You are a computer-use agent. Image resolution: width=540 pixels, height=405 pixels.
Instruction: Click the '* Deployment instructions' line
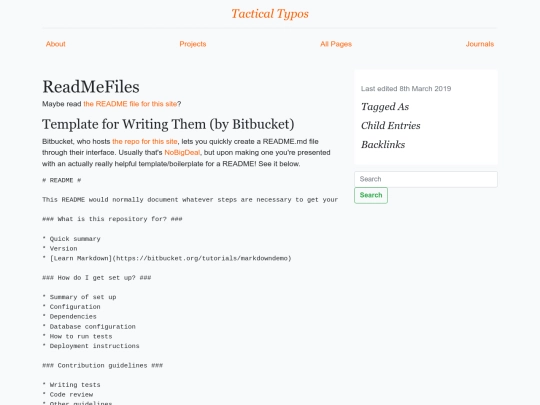click(91, 346)
